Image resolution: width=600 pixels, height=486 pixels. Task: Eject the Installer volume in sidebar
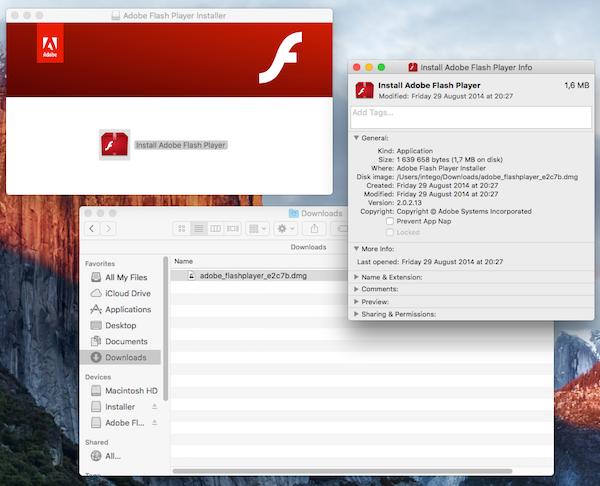point(154,407)
